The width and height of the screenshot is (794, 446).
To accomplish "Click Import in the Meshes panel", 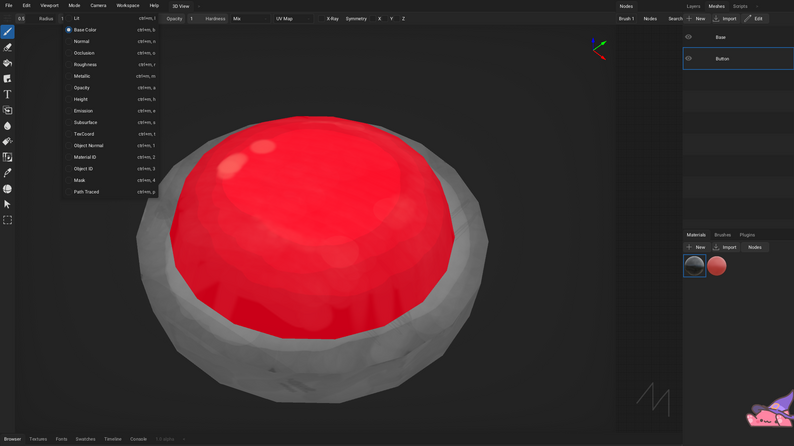I will click(725, 19).
